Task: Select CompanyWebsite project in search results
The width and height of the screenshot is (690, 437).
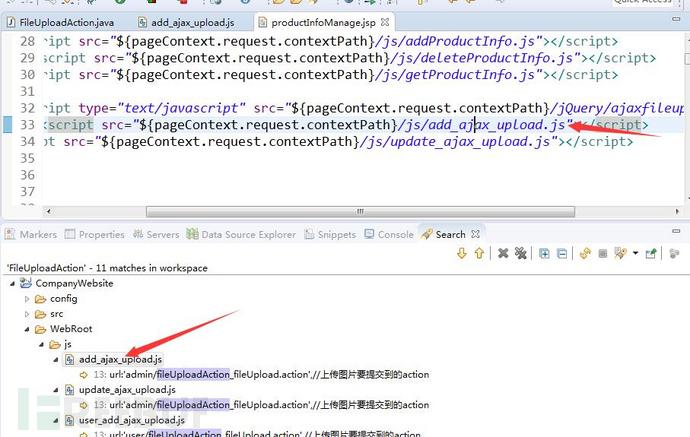Action: (x=74, y=283)
